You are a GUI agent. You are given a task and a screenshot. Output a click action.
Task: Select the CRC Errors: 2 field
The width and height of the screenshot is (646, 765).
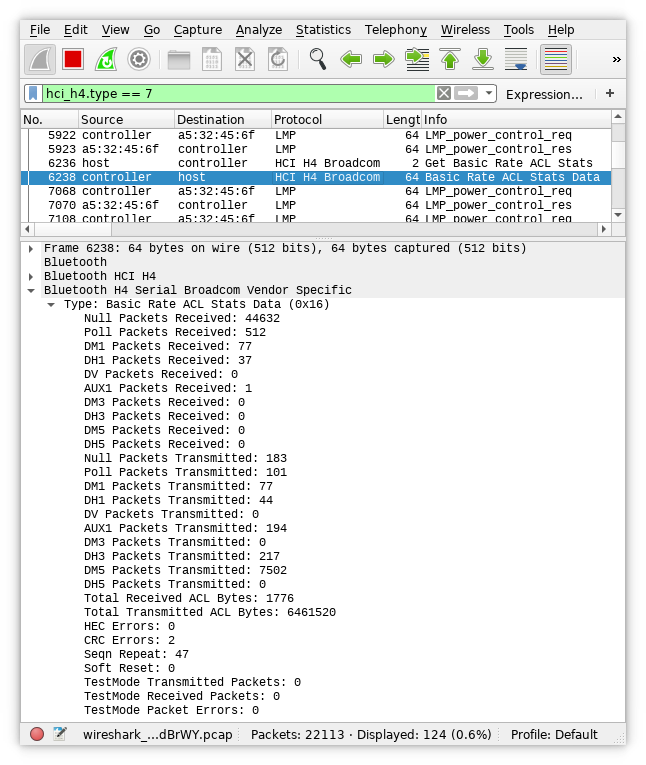pyautogui.click(x=129, y=640)
